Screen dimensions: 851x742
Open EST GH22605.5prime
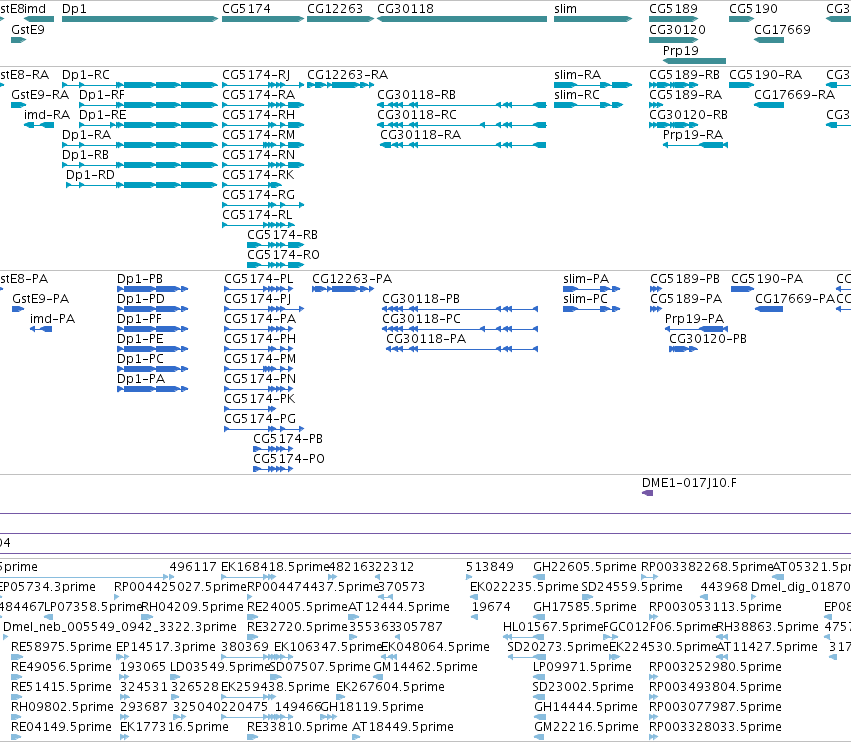539,577
